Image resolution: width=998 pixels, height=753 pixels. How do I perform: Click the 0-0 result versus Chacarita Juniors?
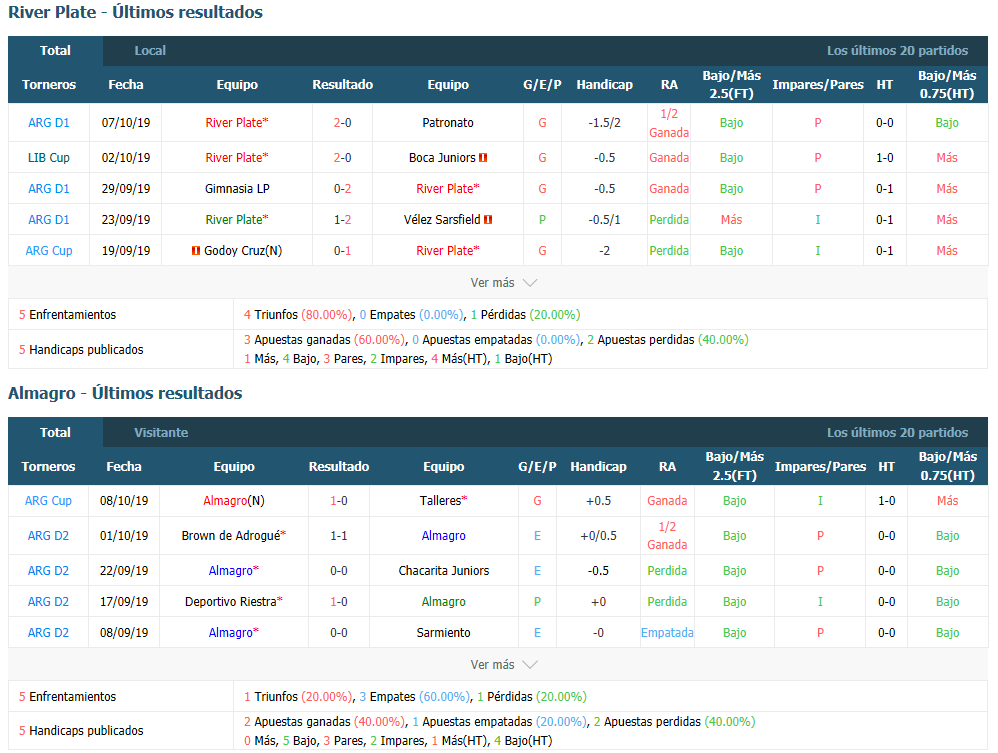339,571
